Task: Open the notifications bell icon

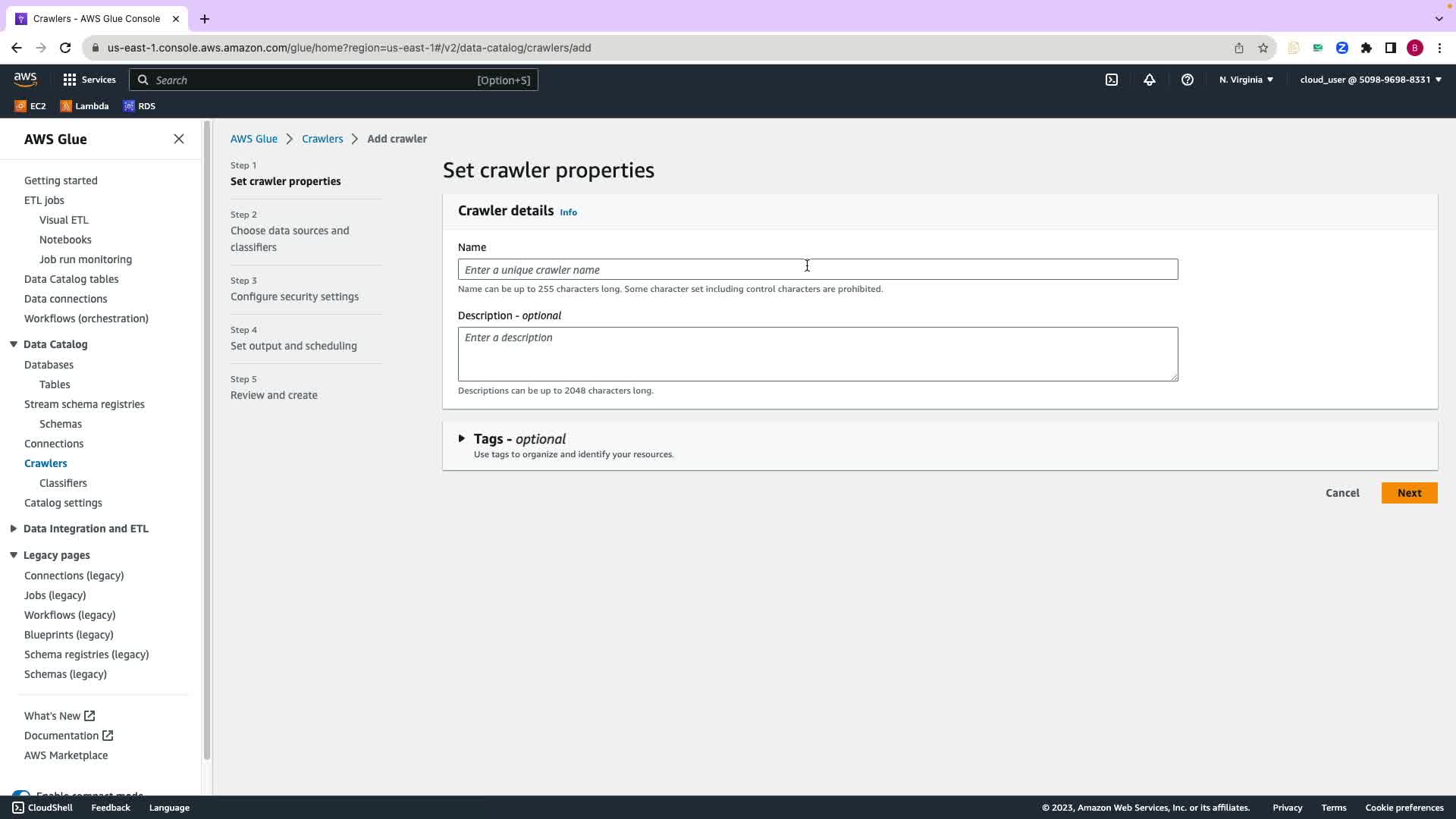Action: pyautogui.click(x=1150, y=80)
